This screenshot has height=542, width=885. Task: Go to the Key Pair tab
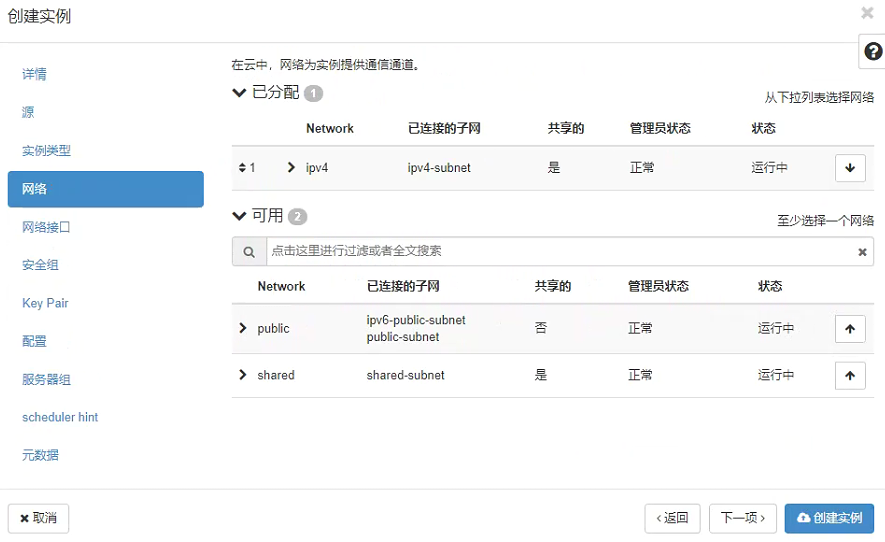click(45, 303)
